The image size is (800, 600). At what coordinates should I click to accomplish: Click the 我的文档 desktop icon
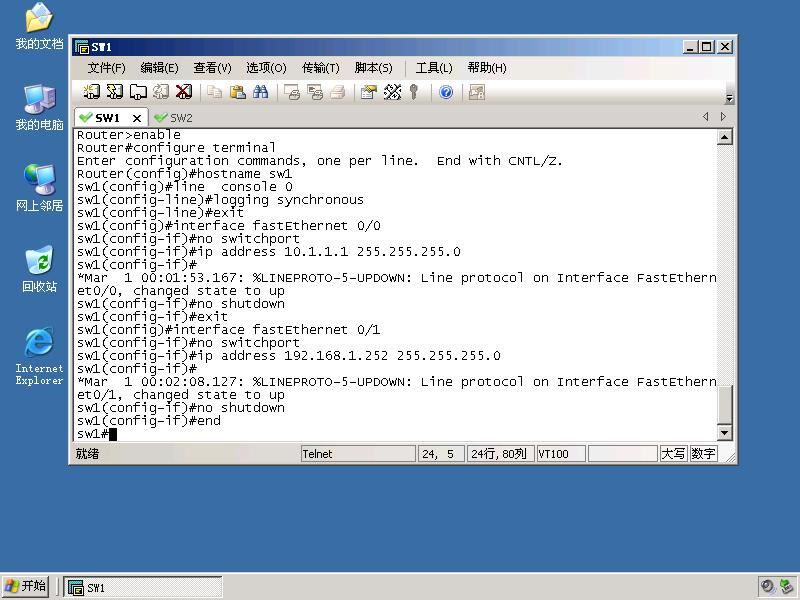(39, 27)
